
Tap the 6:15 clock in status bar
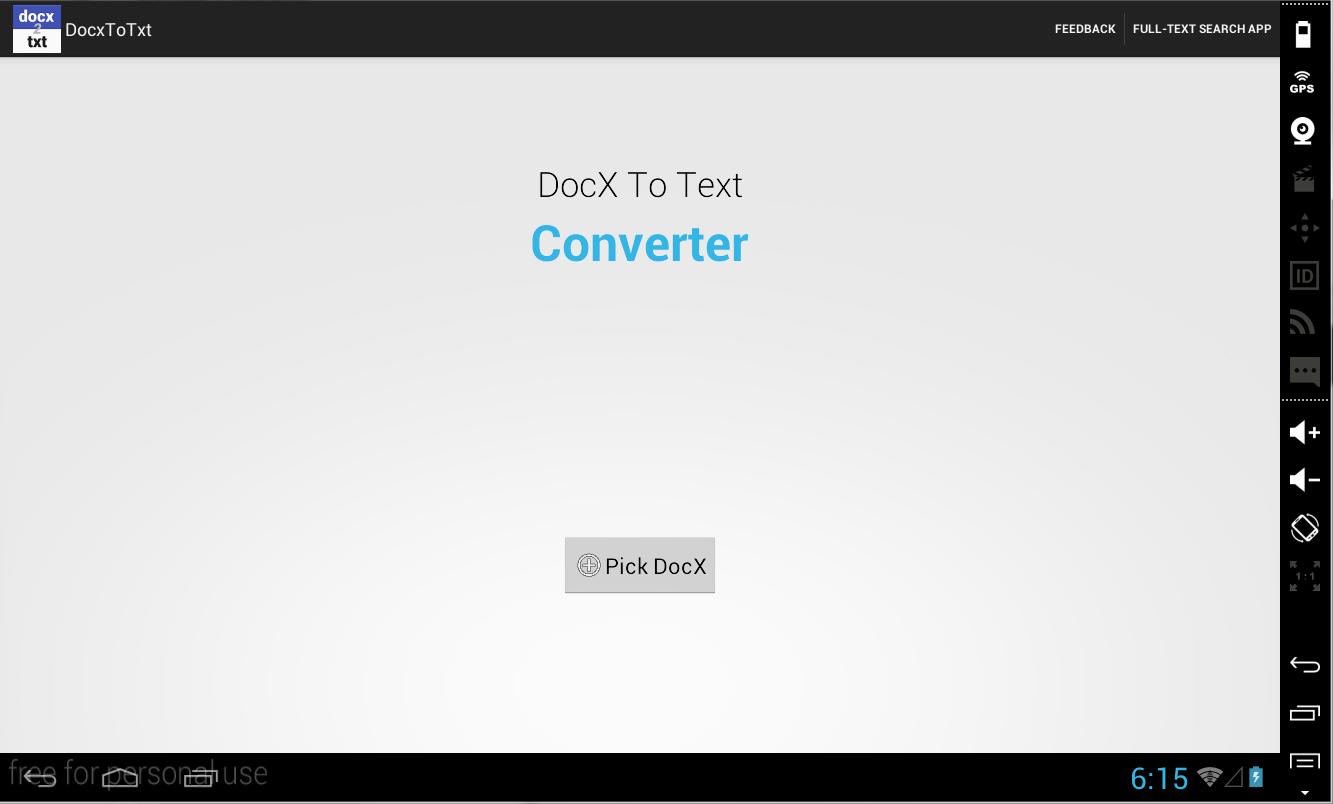1160,777
